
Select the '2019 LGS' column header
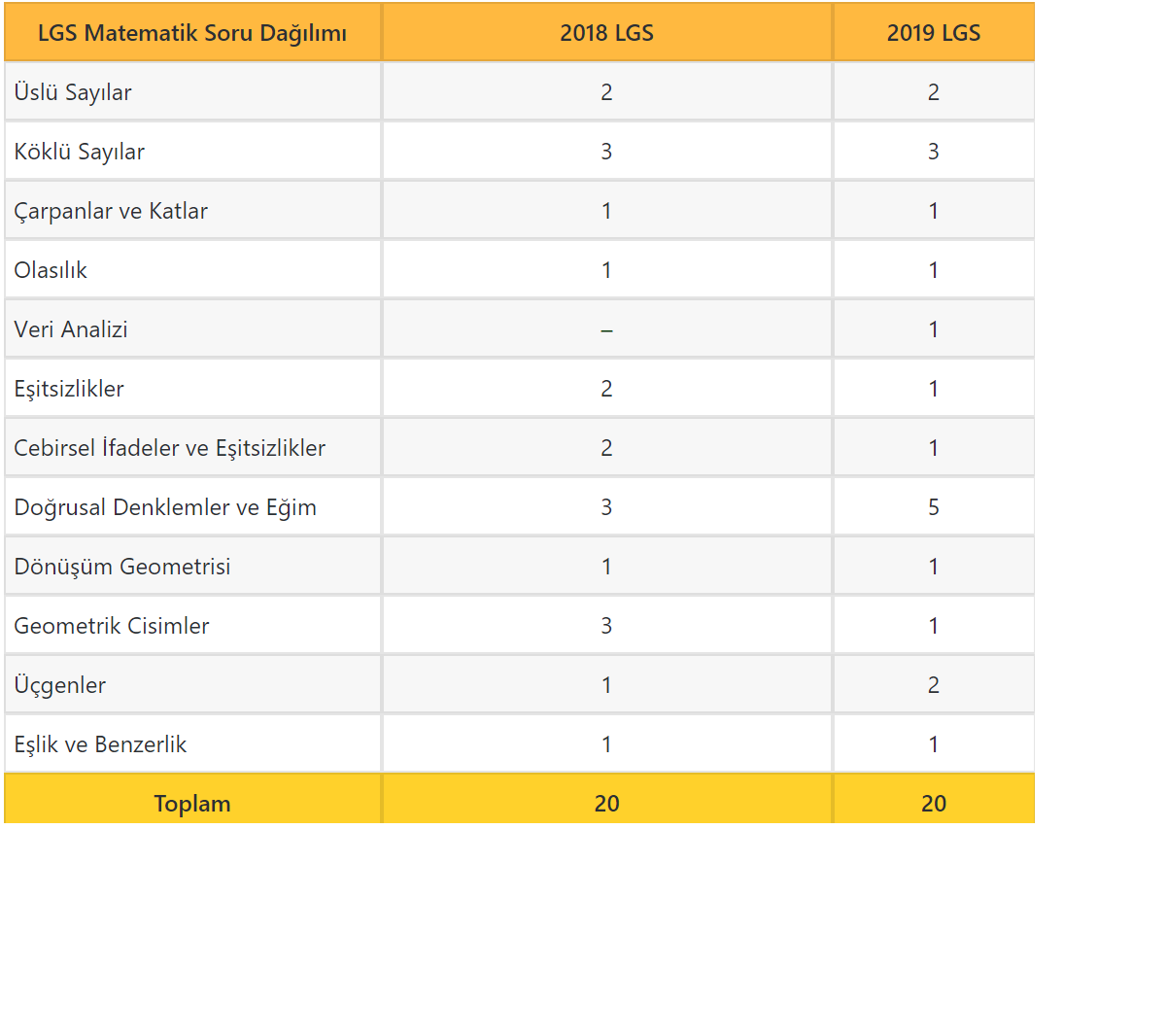(934, 33)
